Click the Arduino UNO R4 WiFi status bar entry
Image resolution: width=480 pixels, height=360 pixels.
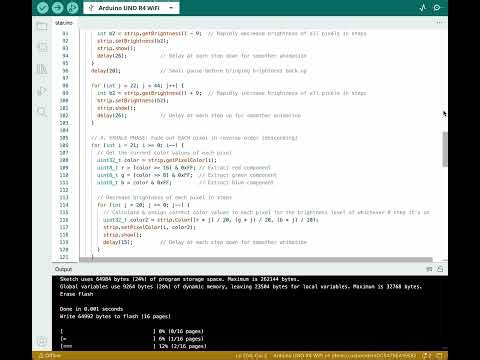click(344, 356)
